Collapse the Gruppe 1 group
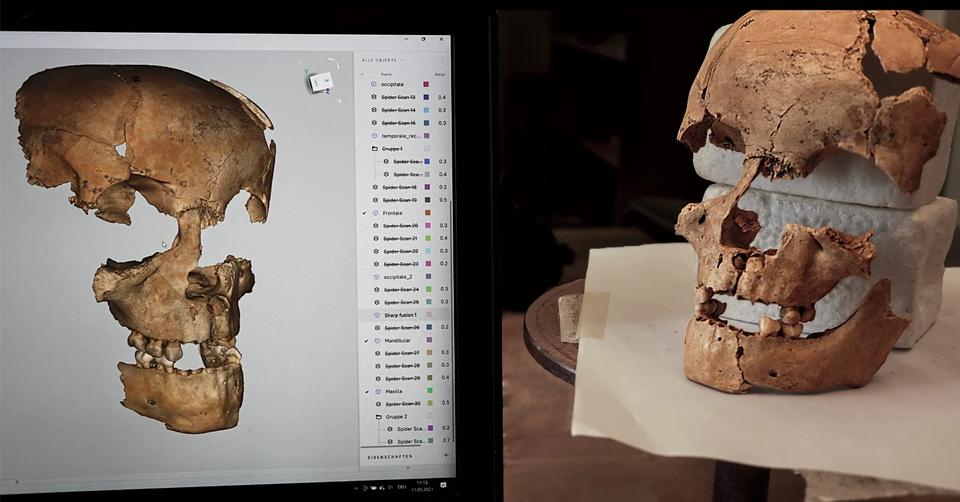 point(366,148)
